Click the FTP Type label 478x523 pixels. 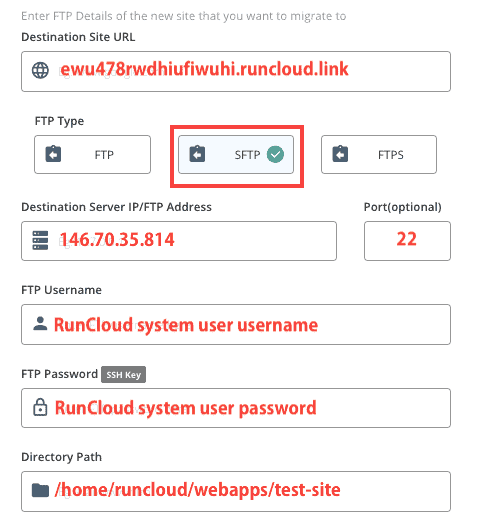(59, 121)
